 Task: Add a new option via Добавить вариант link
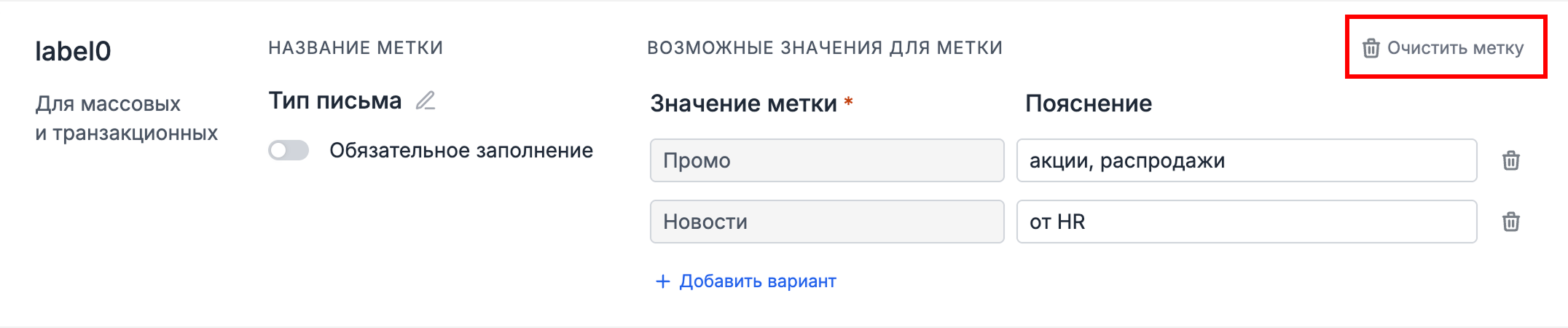pyautogui.click(x=757, y=281)
